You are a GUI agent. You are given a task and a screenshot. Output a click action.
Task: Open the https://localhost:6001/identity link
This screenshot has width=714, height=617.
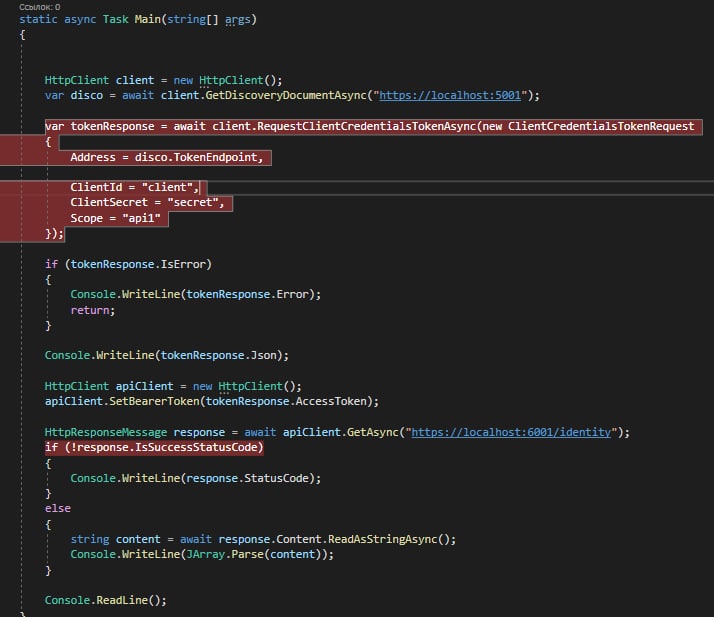pos(511,432)
